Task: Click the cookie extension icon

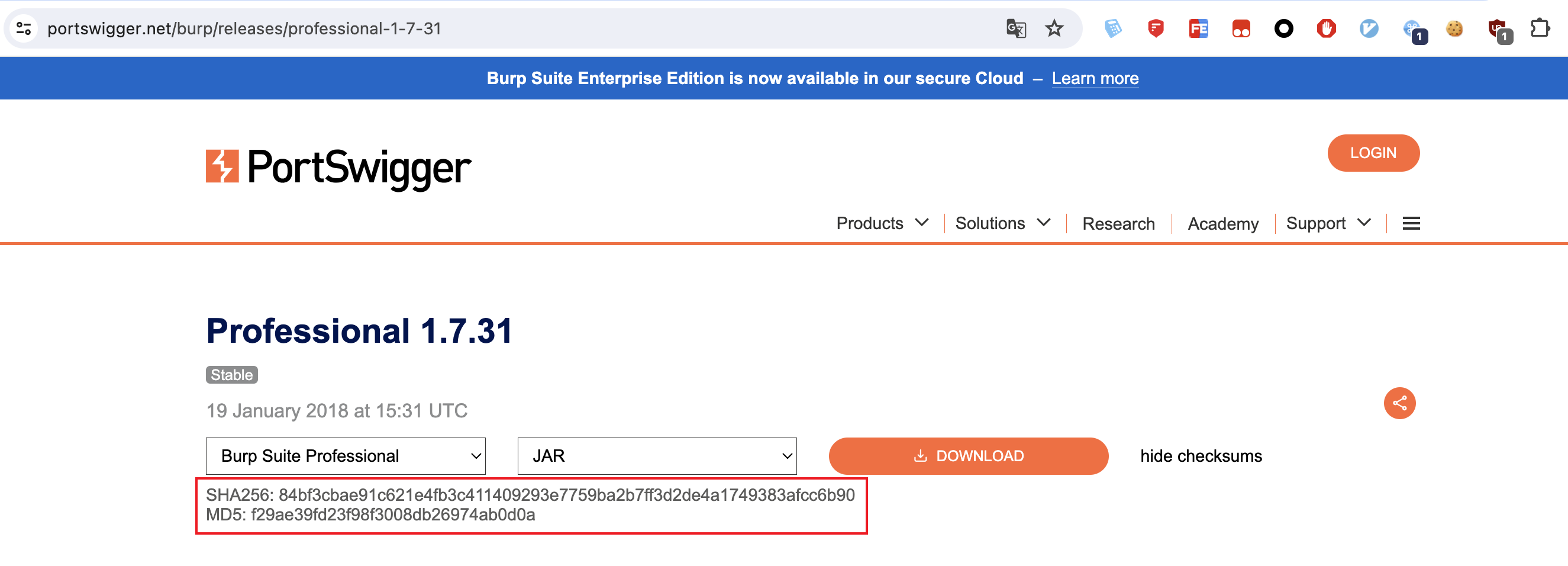Action: (1454, 28)
